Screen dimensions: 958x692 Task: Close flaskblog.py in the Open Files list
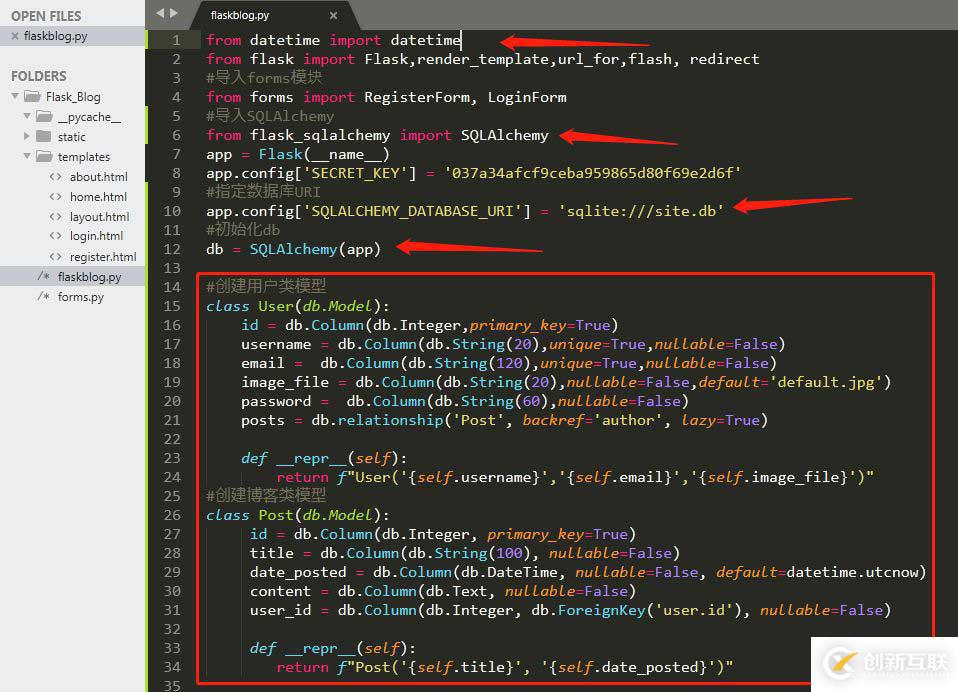point(15,36)
